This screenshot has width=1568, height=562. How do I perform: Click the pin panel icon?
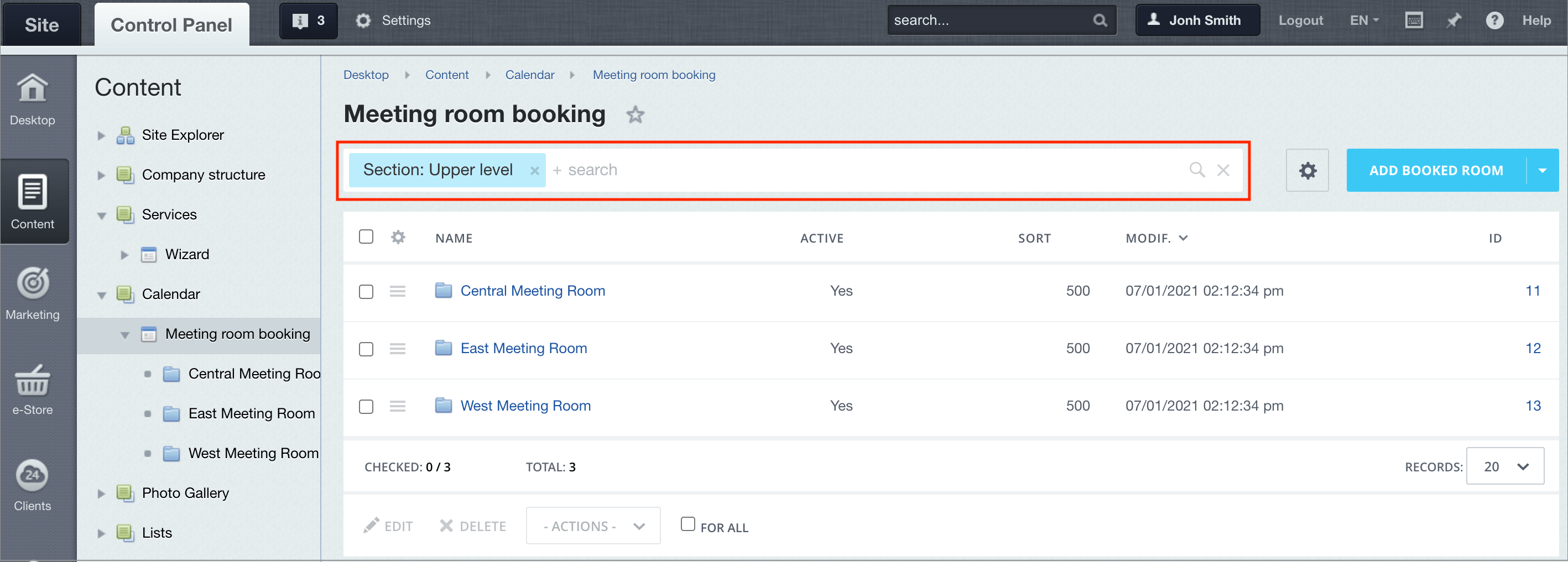1454,20
